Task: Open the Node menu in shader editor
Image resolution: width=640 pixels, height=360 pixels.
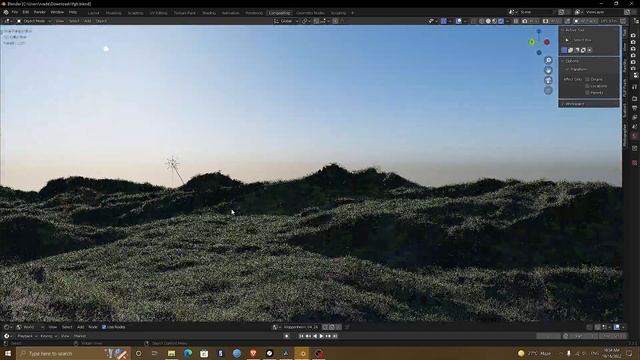Action: [93, 327]
